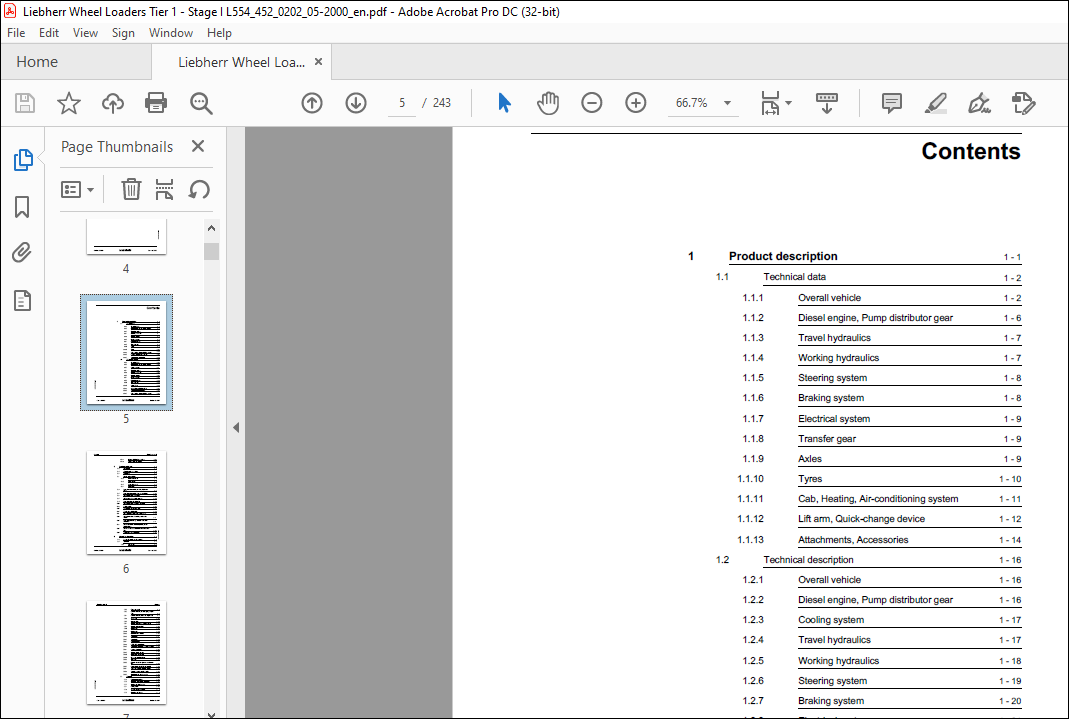Open the File menu
Viewport: 1069px width, 719px height.
tap(16, 33)
